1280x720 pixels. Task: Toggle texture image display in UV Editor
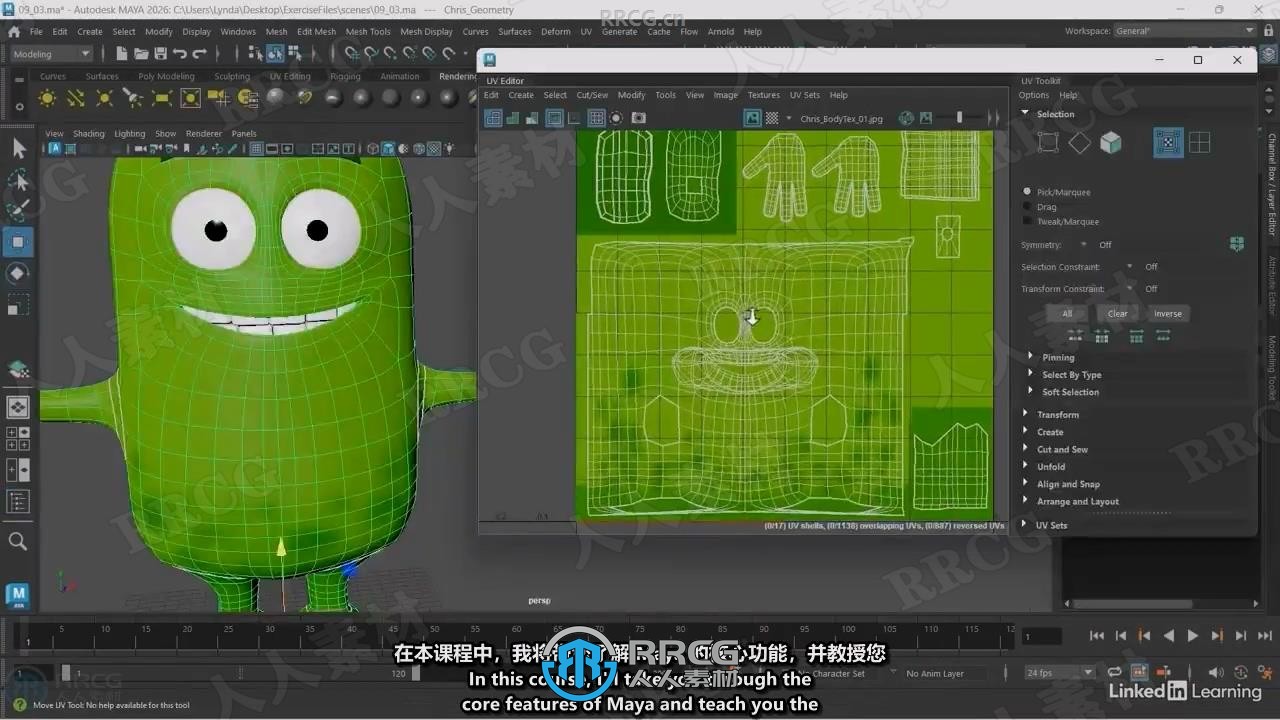(752, 118)
